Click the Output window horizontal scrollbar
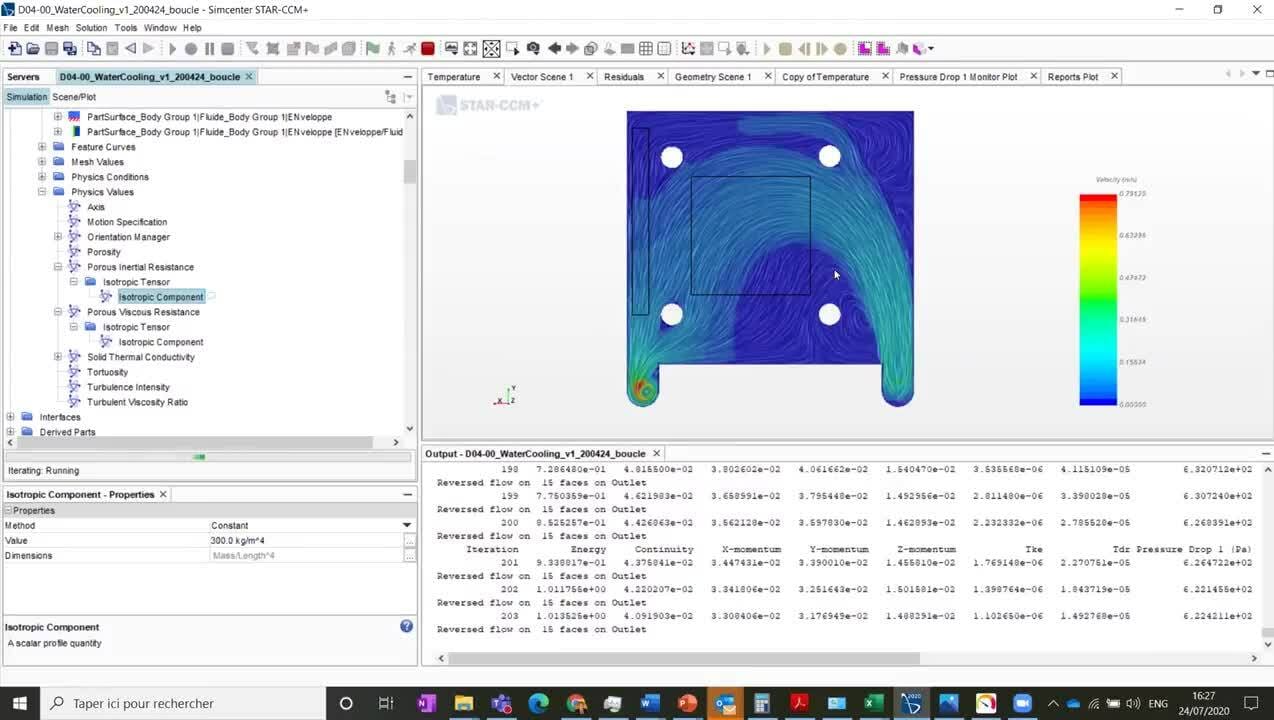1274x720 pixels. tap(684, 658)
